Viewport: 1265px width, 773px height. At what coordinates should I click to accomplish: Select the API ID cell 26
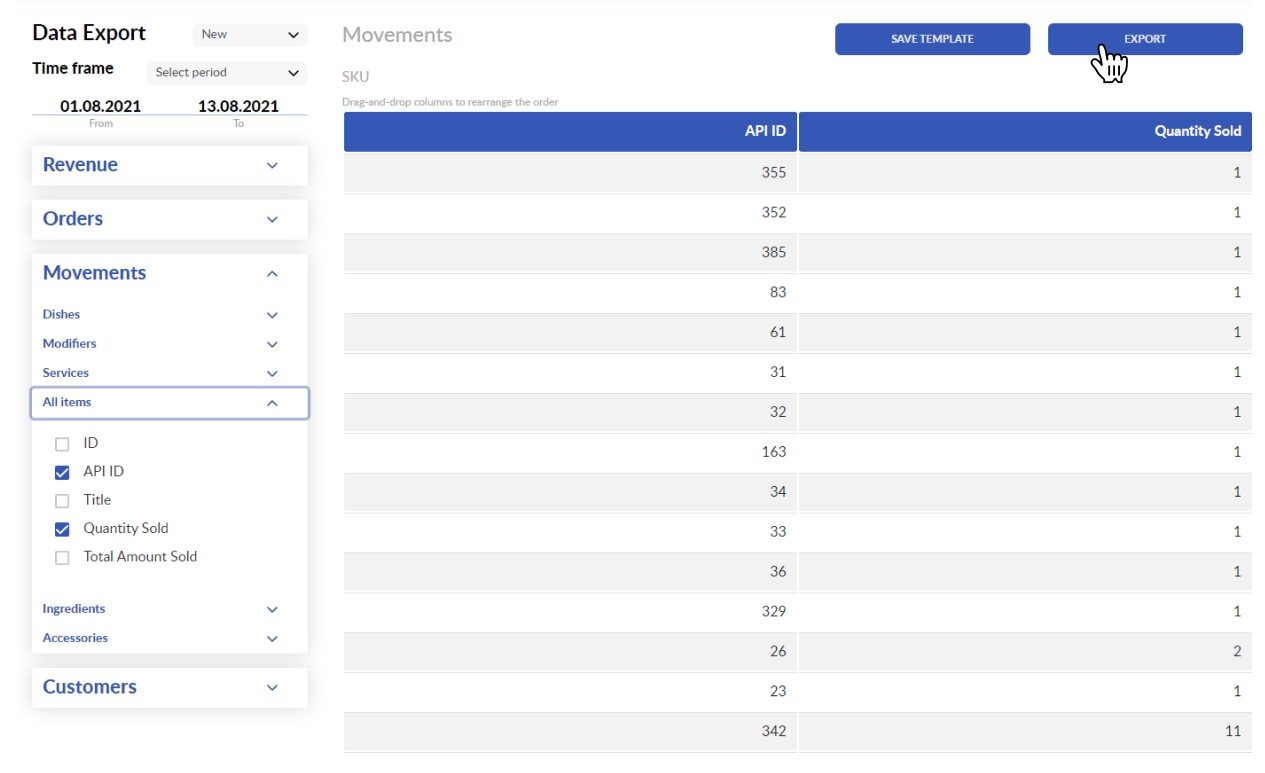[570, 651]
